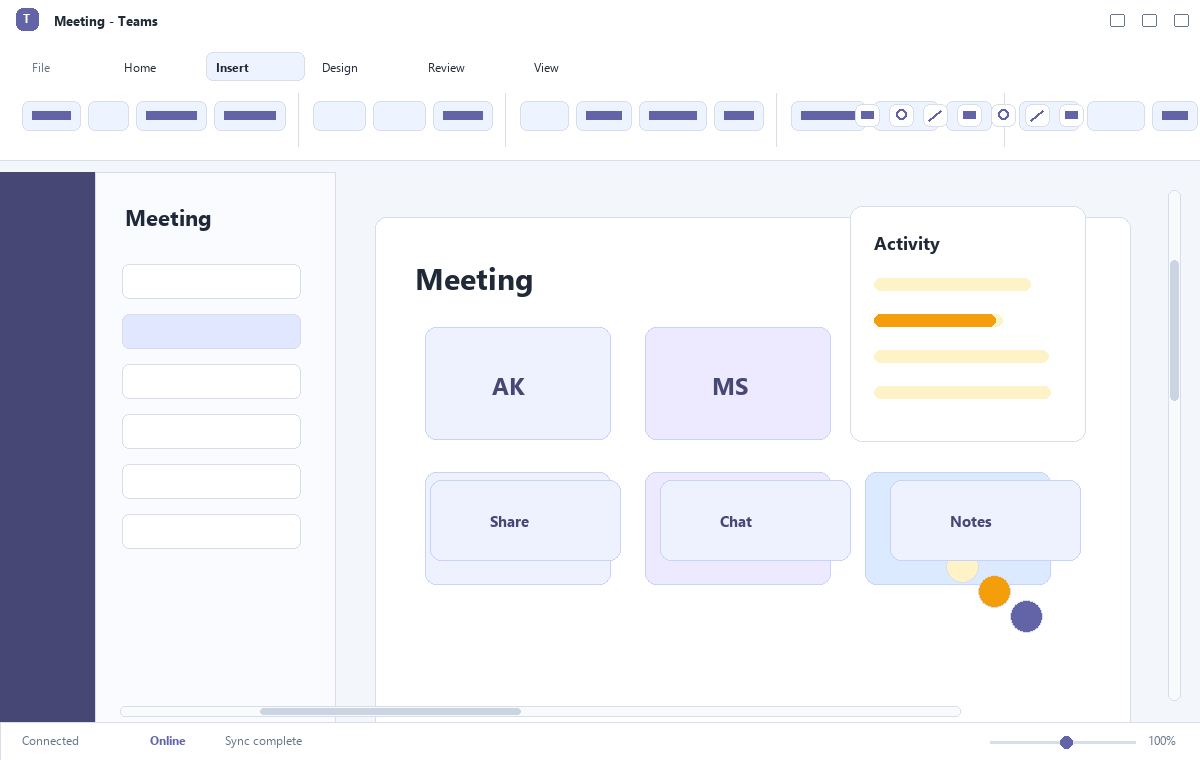Open the AK participant tile
1200x760 pixels.
pyautogui.click(x=518, y=383)
